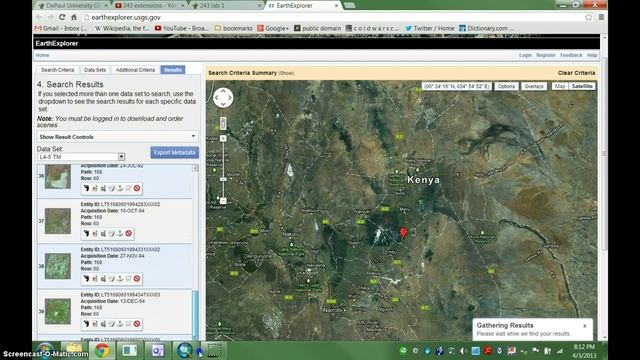Image resolution: width=640 pixels, height=360 pixels.
Task: Open download options for result 36
Action: point(120,188)
